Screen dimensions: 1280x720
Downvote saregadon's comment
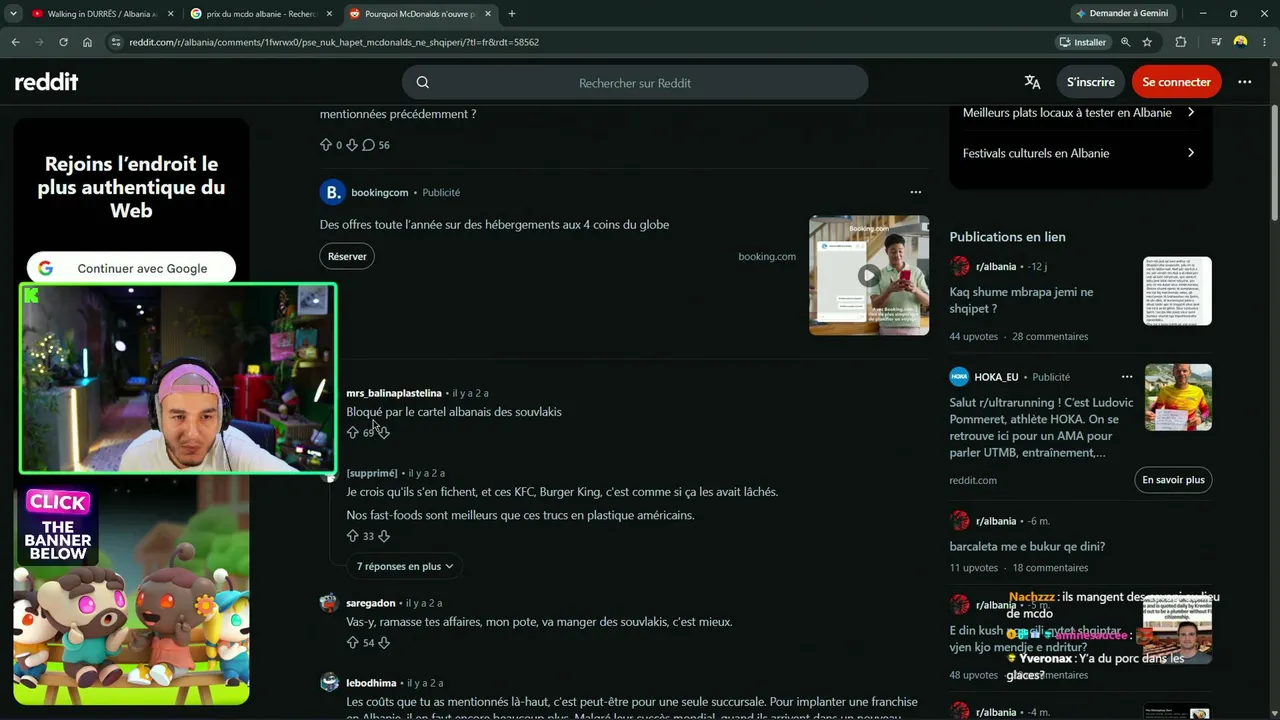pos(384,643)
